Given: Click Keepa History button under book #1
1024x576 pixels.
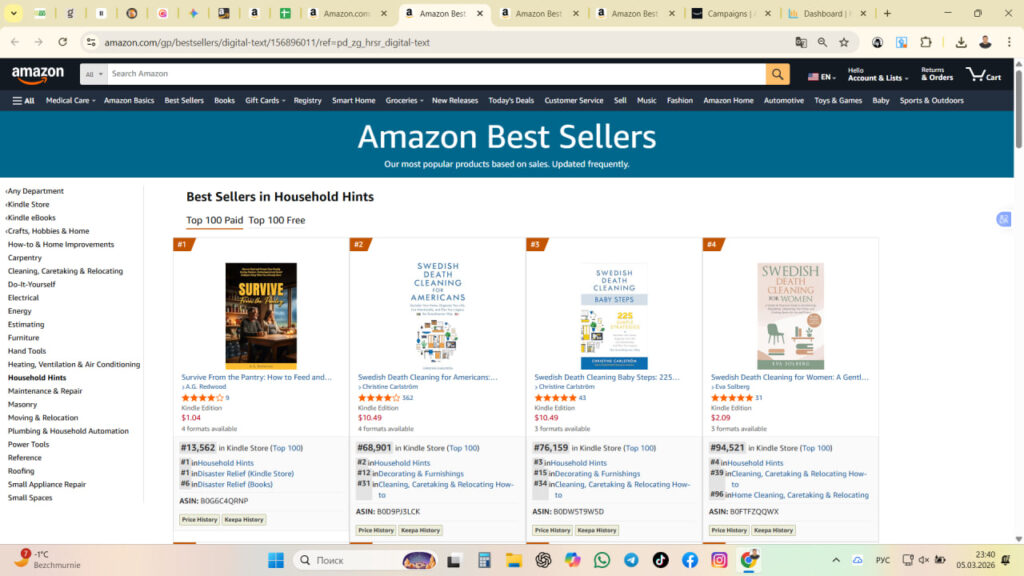Looking at the screenshot, I should [244, 520].
